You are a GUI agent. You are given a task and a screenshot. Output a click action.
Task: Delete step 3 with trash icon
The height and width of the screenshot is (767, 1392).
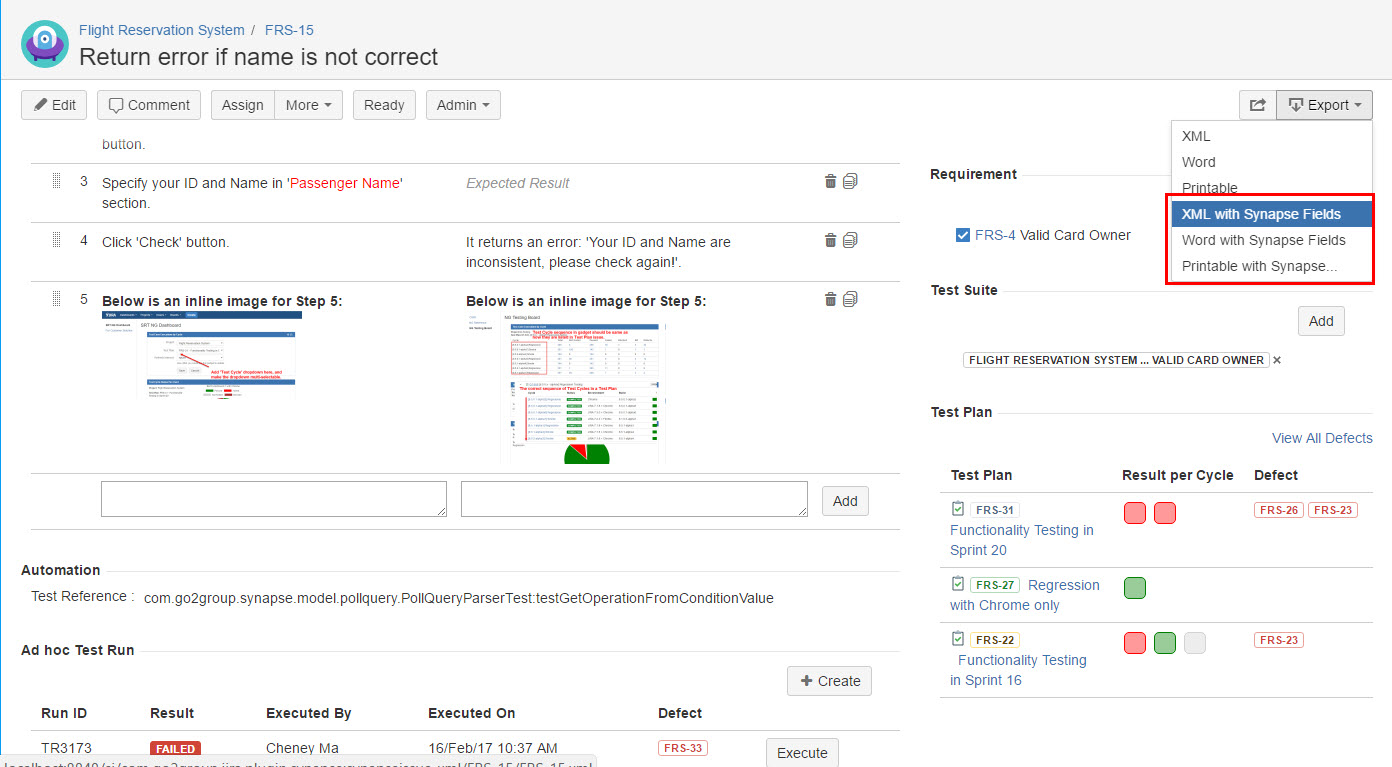[830, 181]
